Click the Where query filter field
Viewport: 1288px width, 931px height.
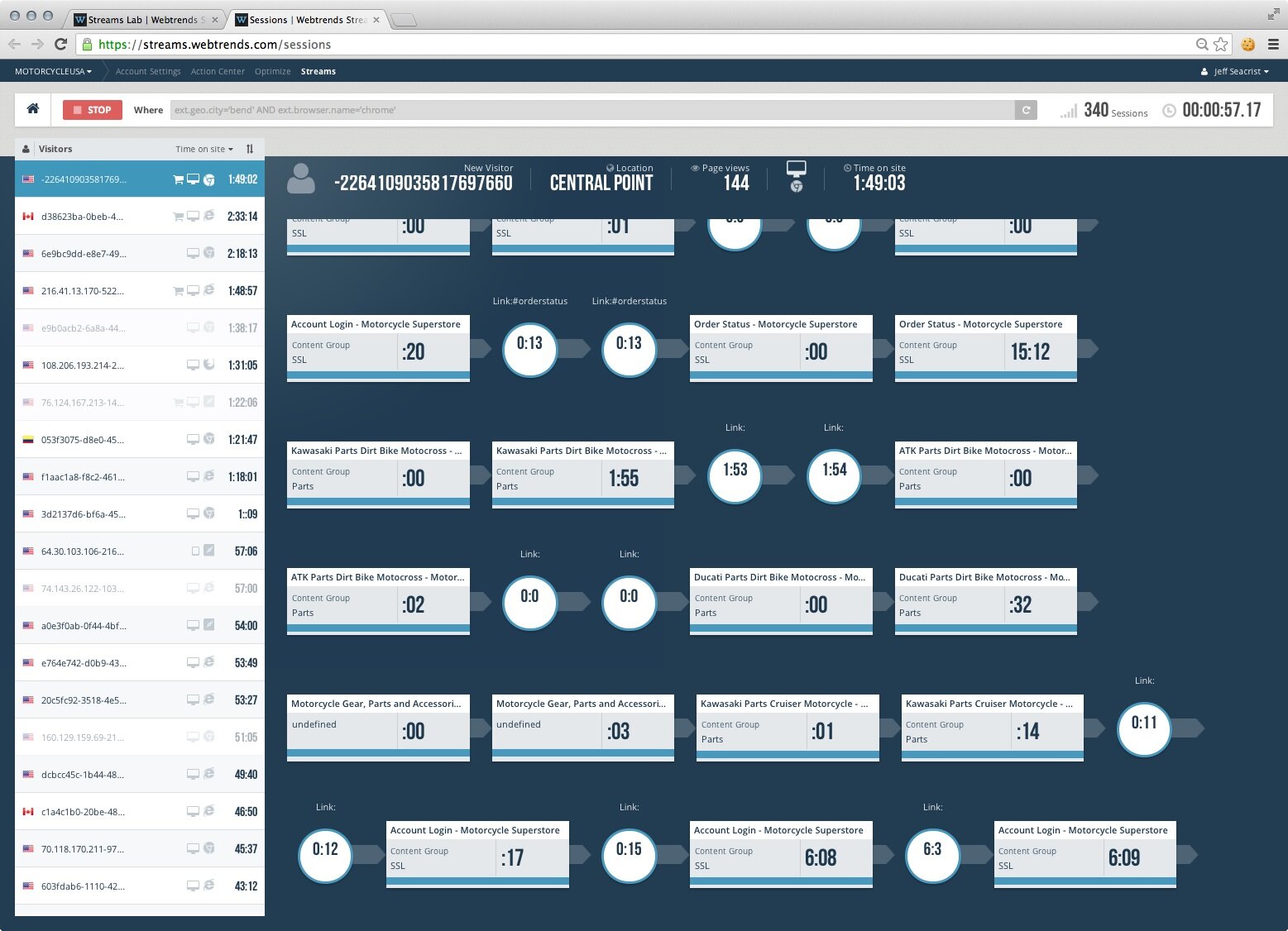point(591,110)
